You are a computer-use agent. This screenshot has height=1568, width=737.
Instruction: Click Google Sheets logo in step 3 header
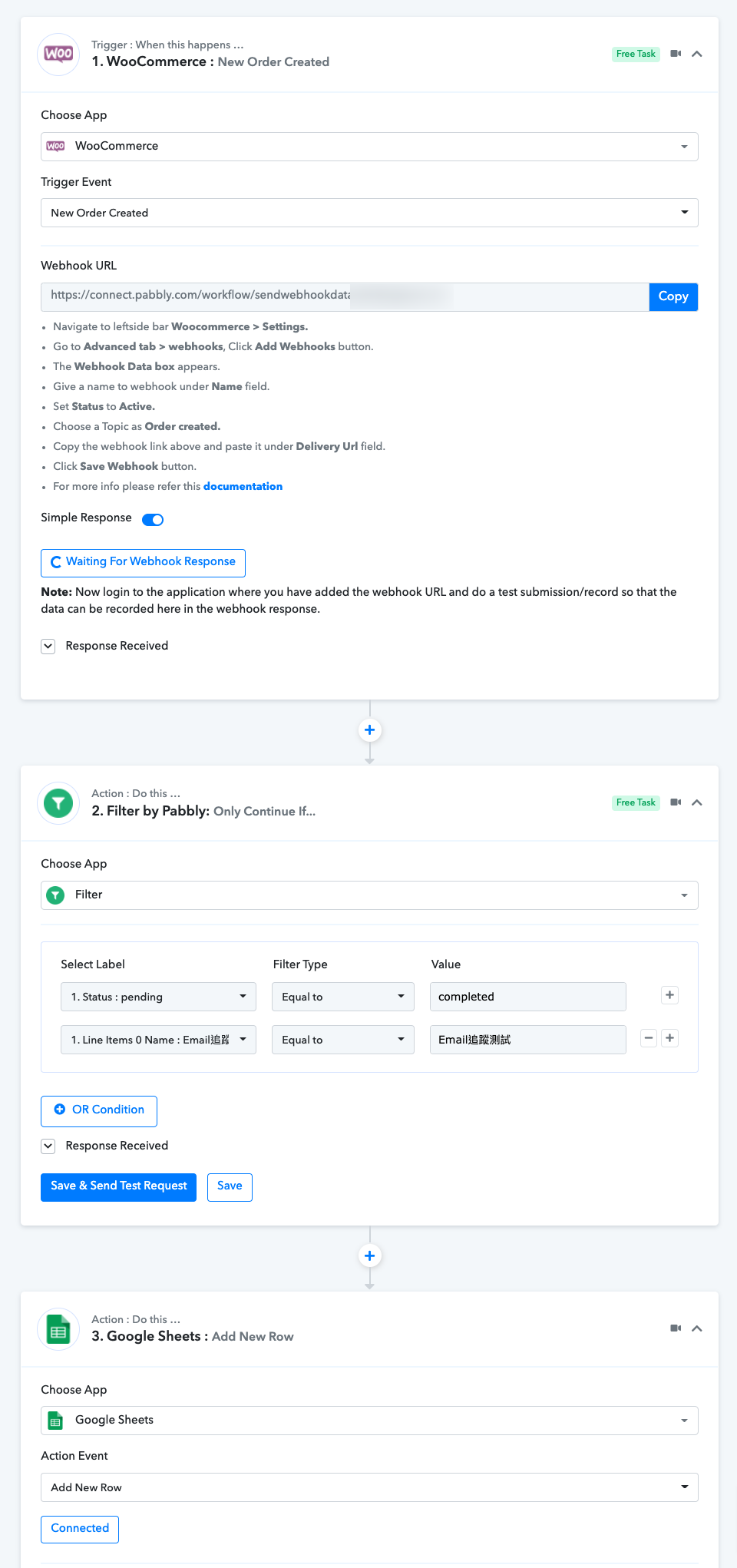pos(58,1328)
